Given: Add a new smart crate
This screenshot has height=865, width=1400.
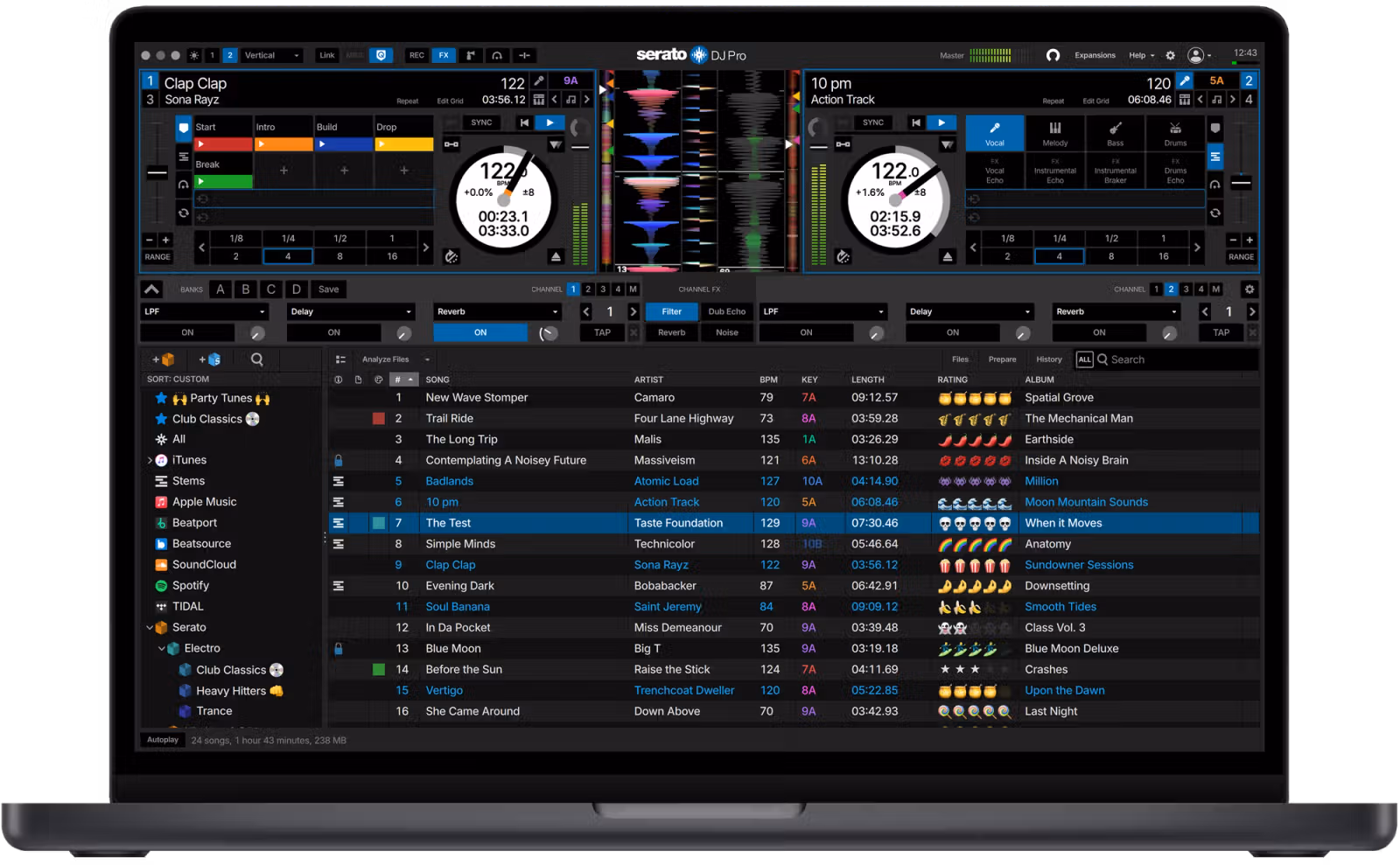Looking at the screenshot, I should click(x=210, y=359).
